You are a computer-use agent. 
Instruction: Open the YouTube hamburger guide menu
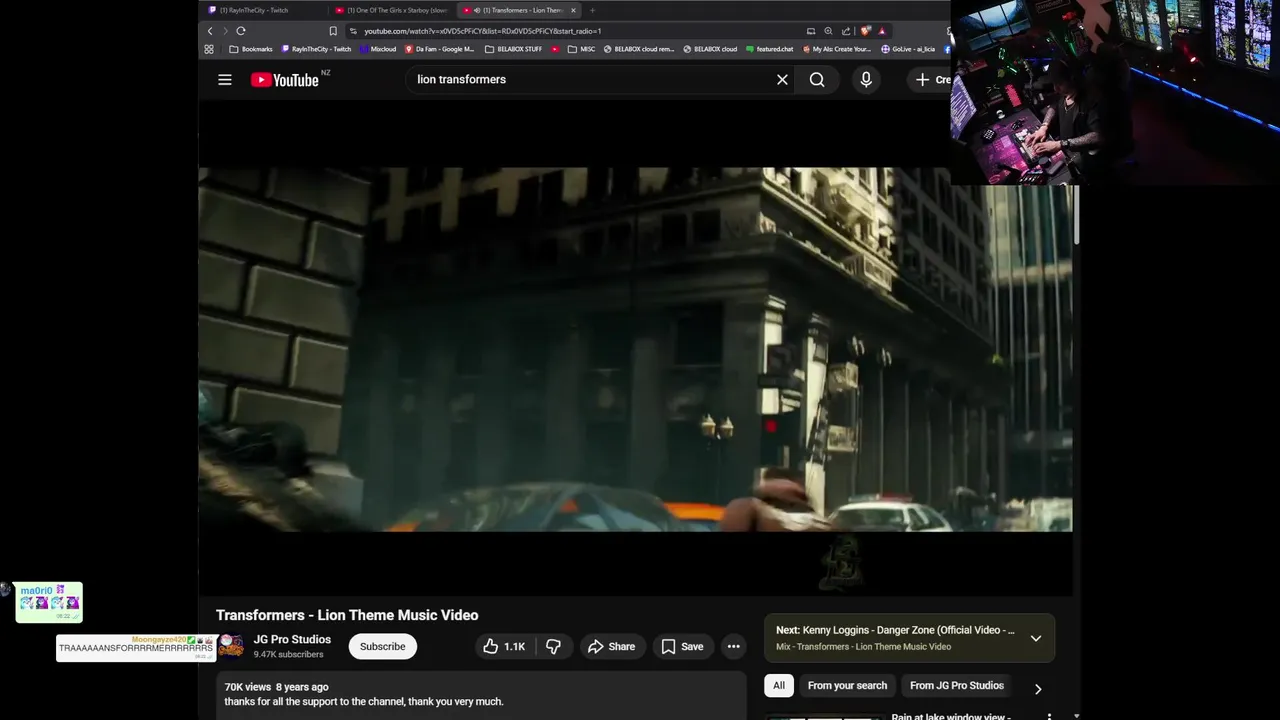(225, 80)
